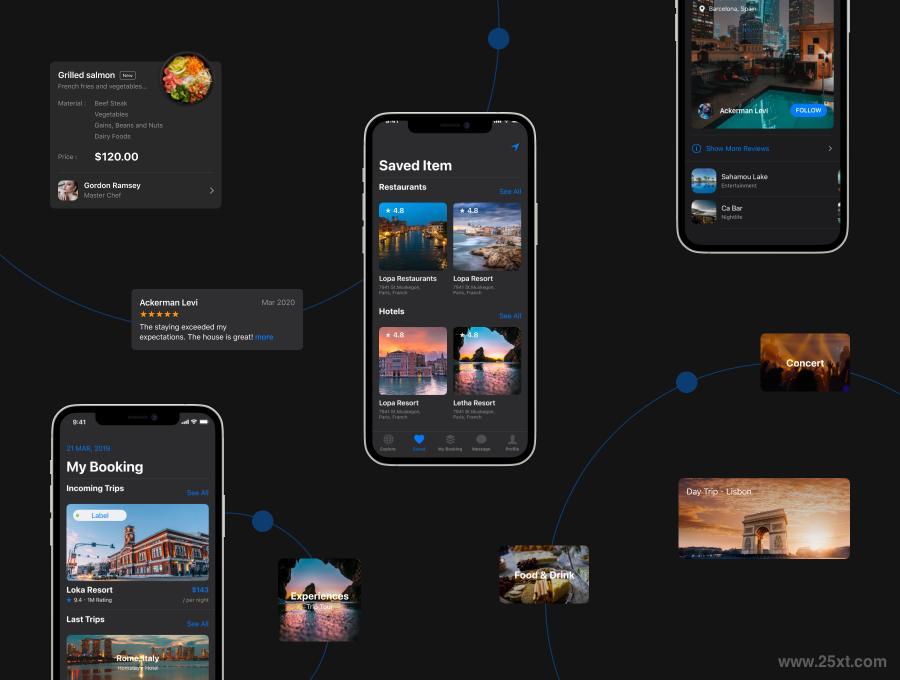Expand the Show More Reviews chevron
900x680 pixels.
pos(830,149)
